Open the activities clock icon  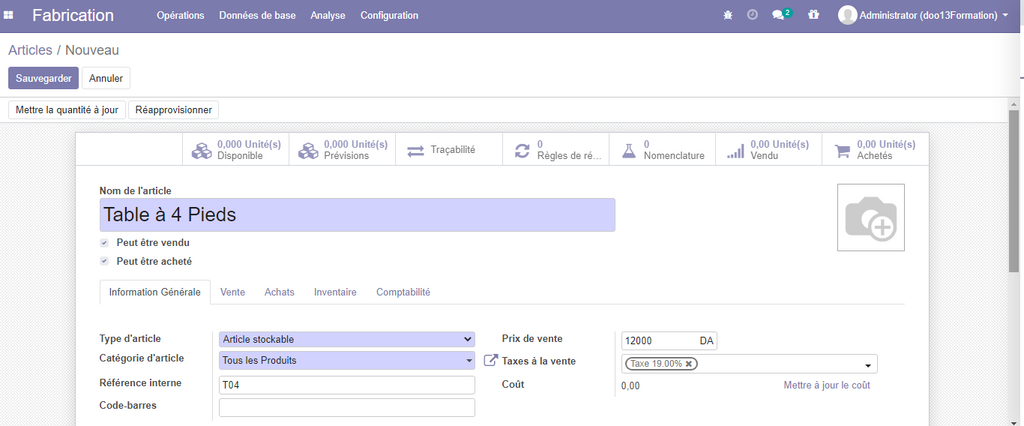(752, 15)
